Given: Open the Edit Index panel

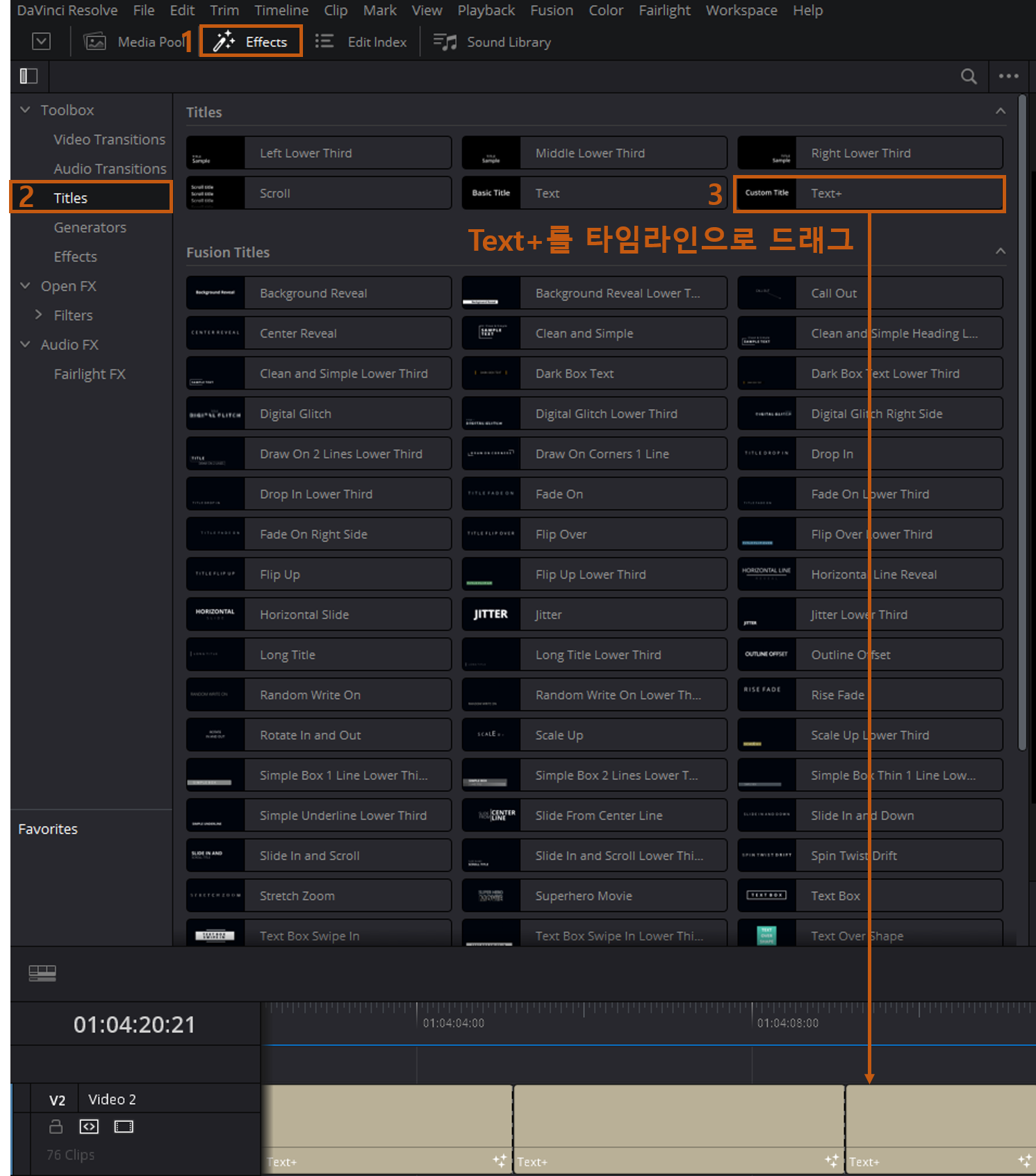Looking at the screenshot, I should (x=361, y=42).
